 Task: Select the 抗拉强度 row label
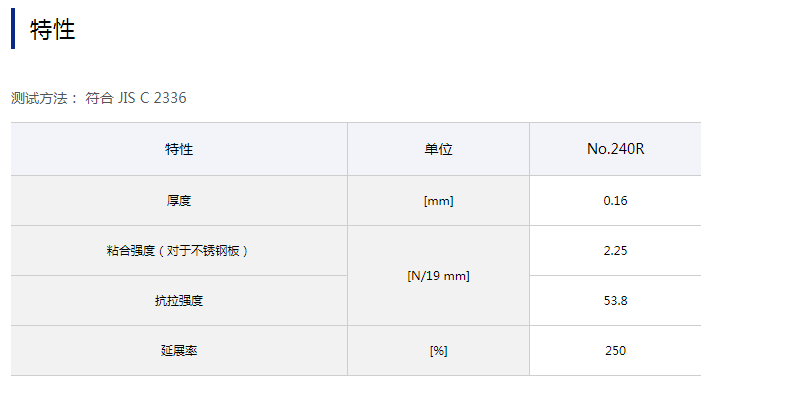(x=179, y=301)
